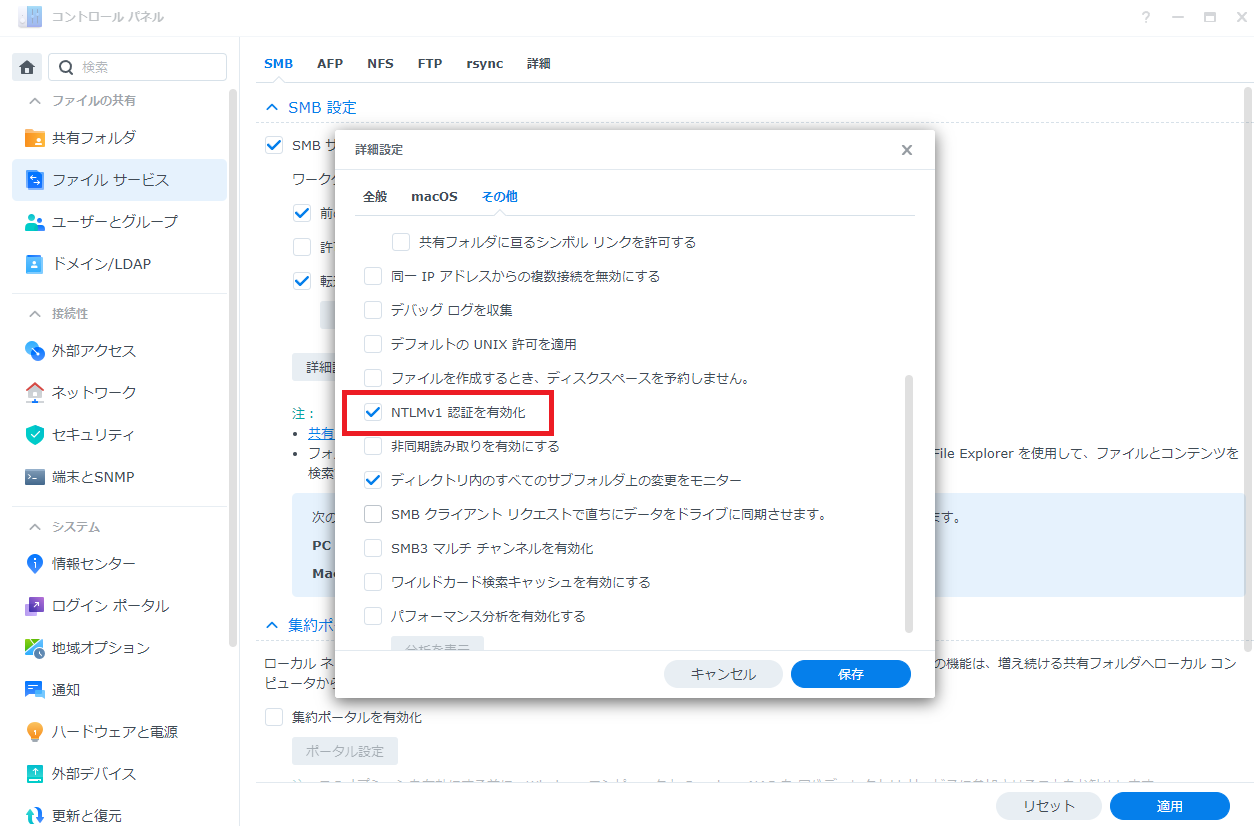The image size is (1254, 826).
Task: Click the help question mark icon
Action: point(1146,17)
